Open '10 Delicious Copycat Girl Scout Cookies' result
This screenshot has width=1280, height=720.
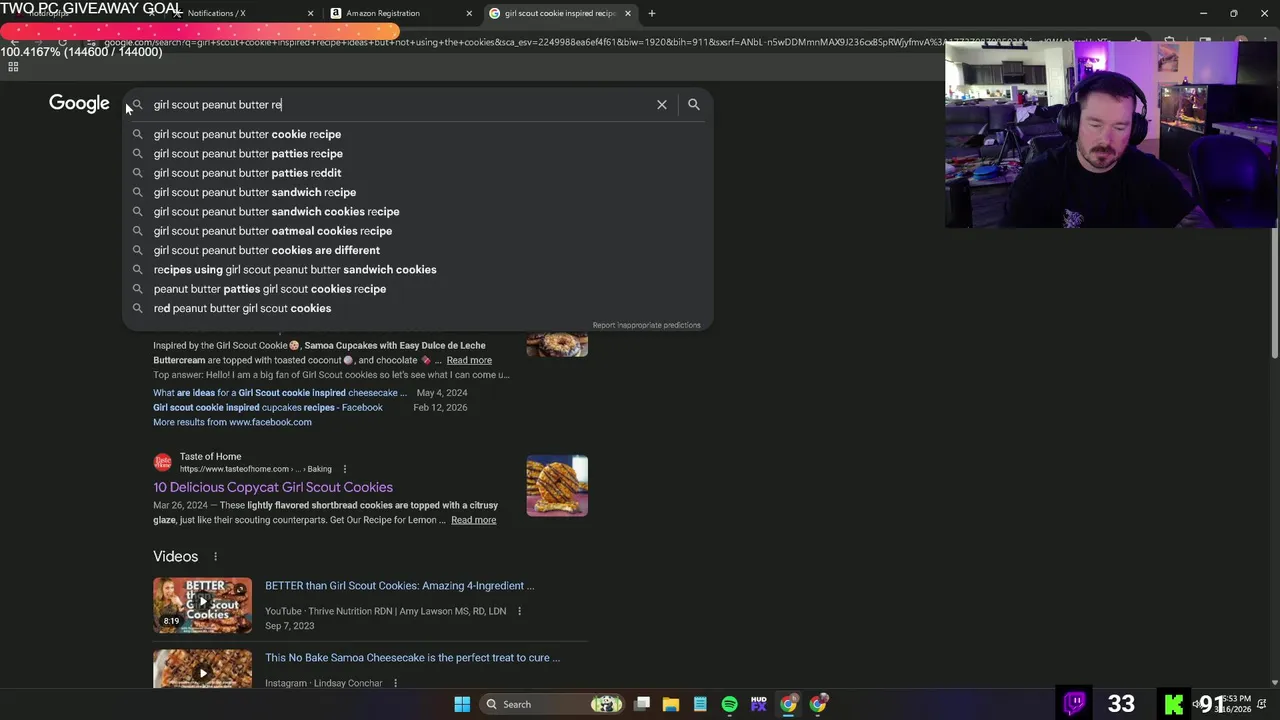click(x=273, y=487)
